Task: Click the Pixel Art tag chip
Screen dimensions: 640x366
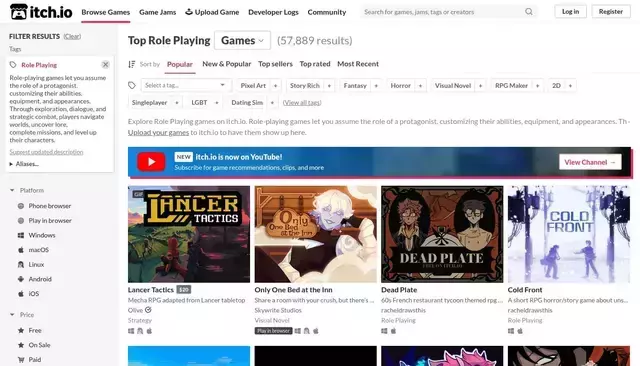Action: [253, 86]
